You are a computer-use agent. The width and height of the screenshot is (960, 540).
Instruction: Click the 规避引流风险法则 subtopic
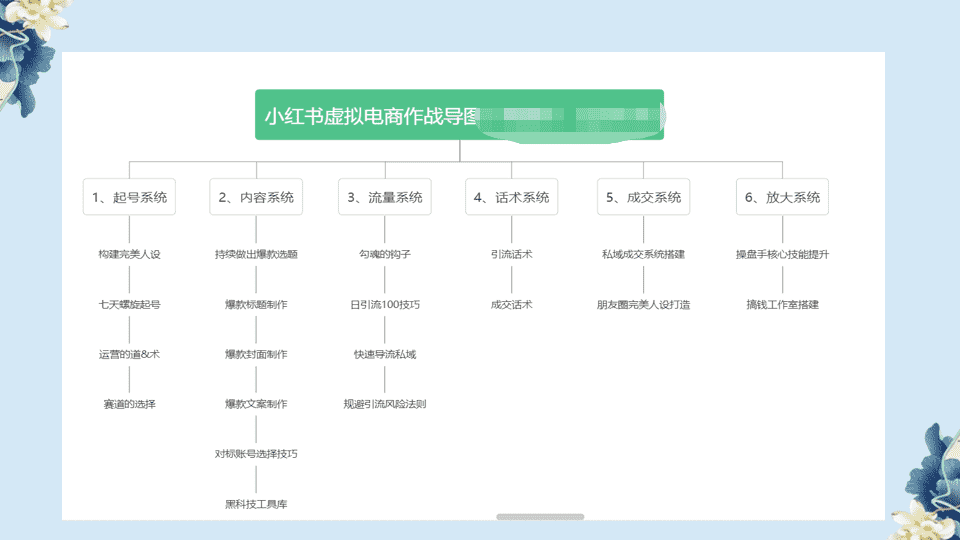[x=385, y=404]
